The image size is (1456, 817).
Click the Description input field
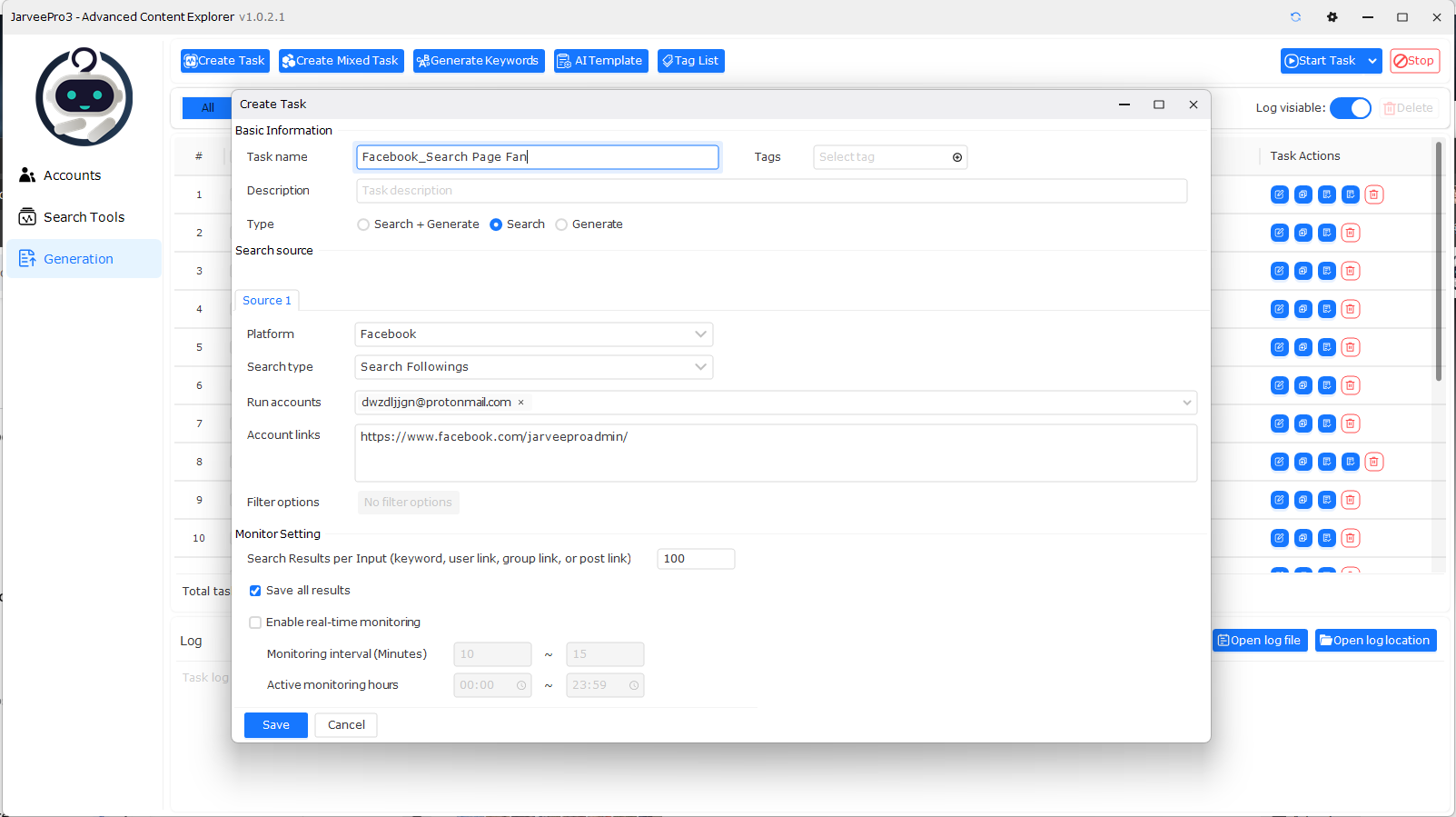[x=771, y=191]
